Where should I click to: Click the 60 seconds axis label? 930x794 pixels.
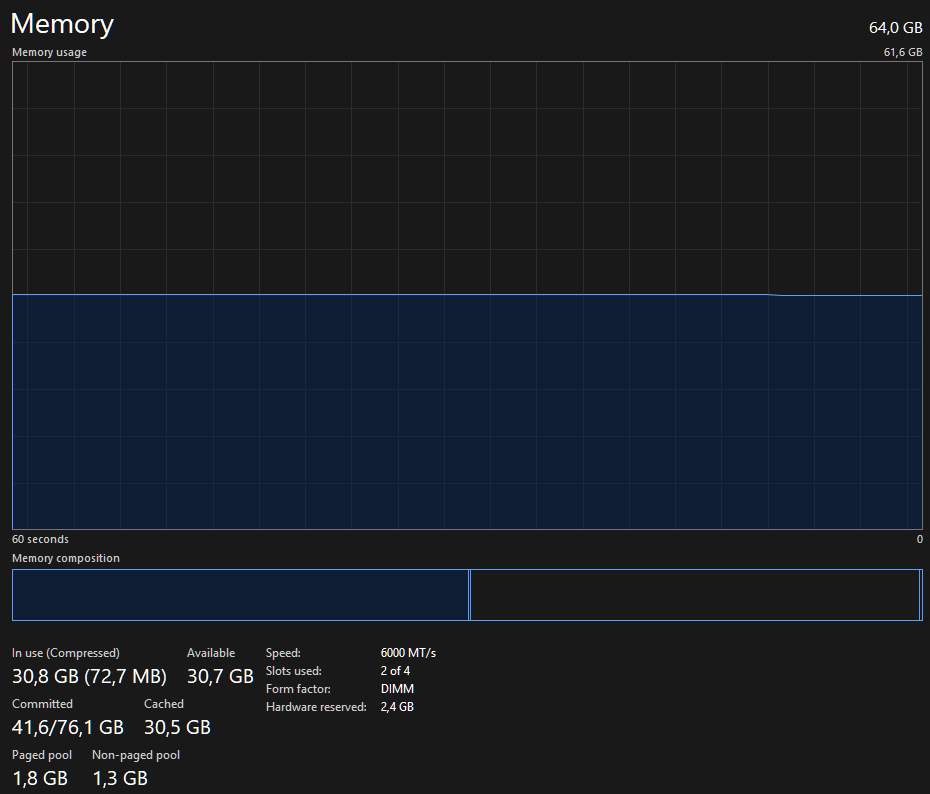[x=40, y=539]
